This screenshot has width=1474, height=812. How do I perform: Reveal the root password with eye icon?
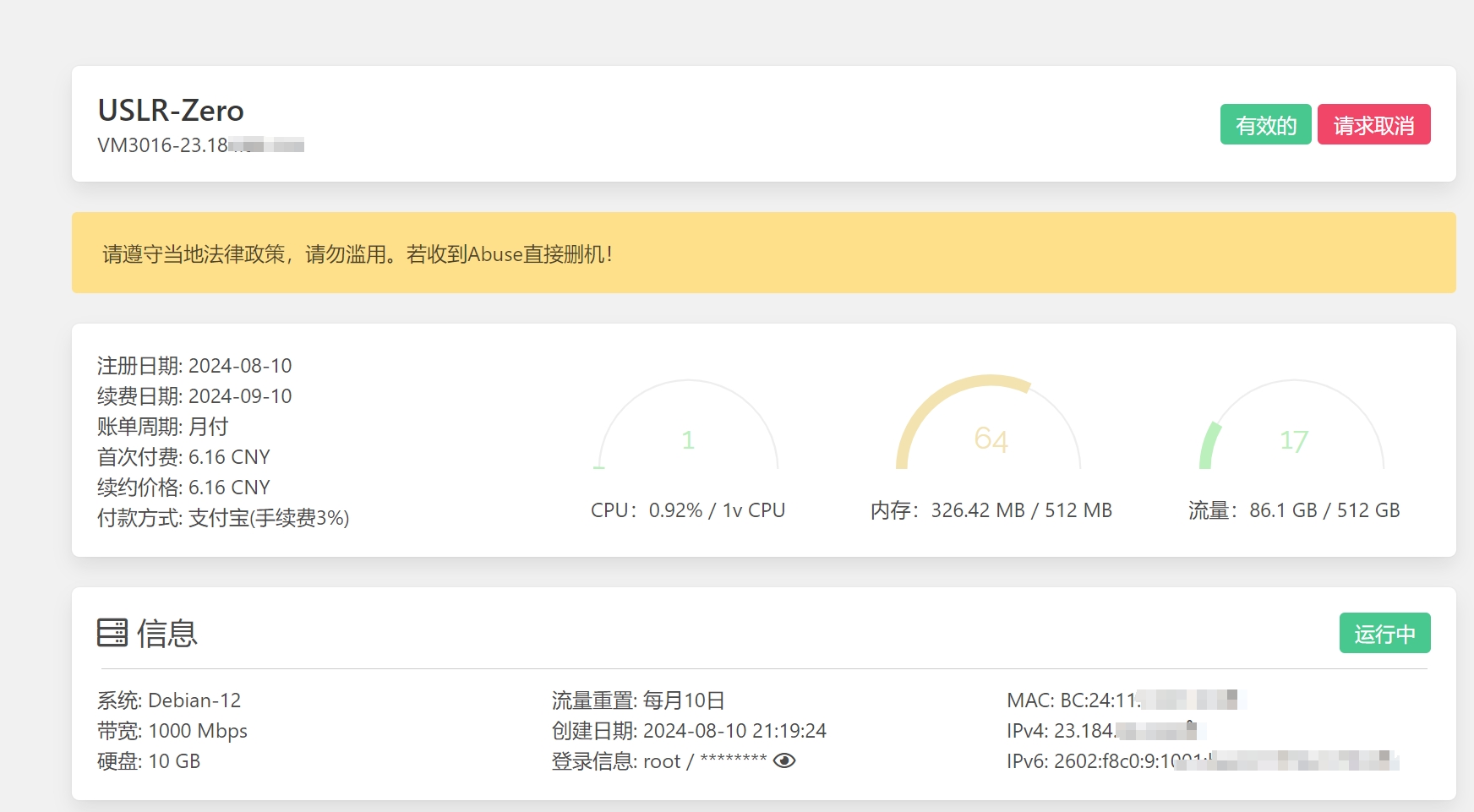(784, 761)
